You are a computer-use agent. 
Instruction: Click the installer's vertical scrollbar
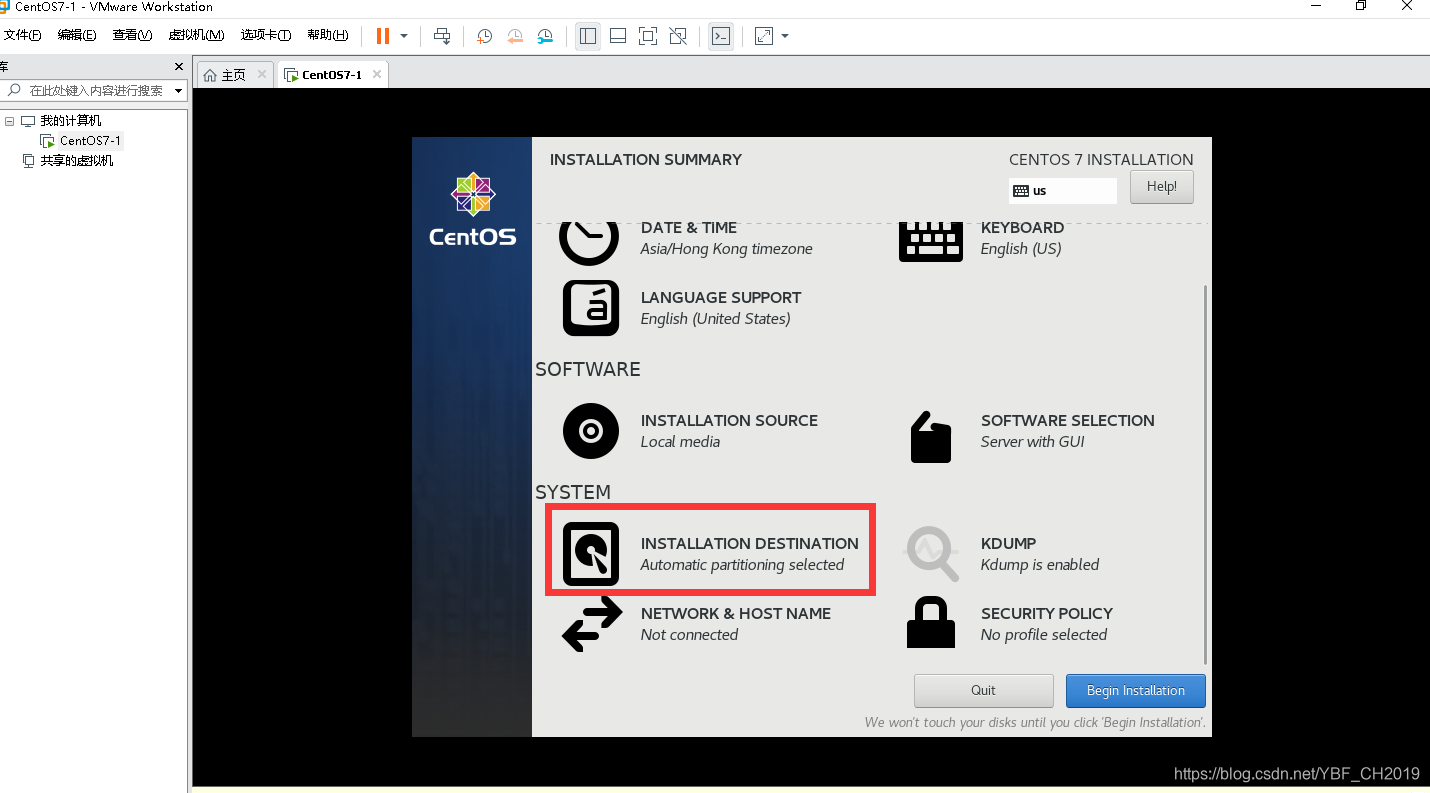[1206, 475]
